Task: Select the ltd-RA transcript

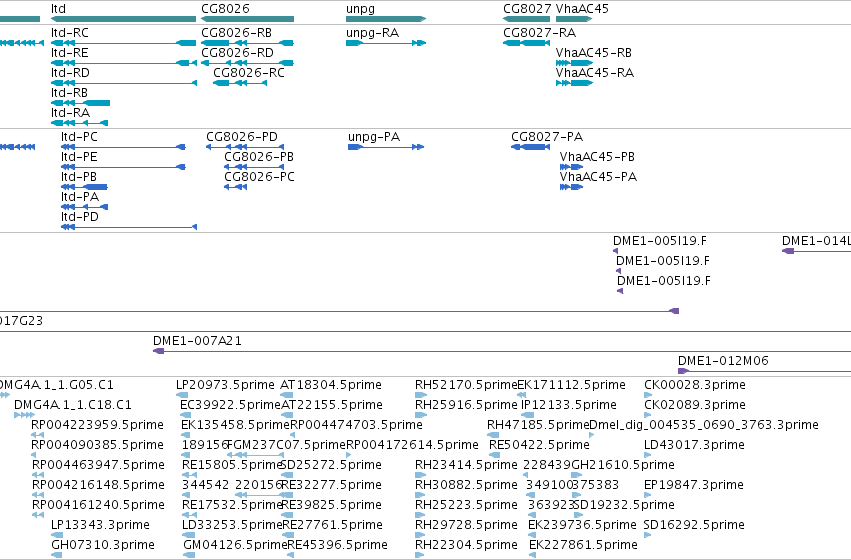Action: pos(70,113)
